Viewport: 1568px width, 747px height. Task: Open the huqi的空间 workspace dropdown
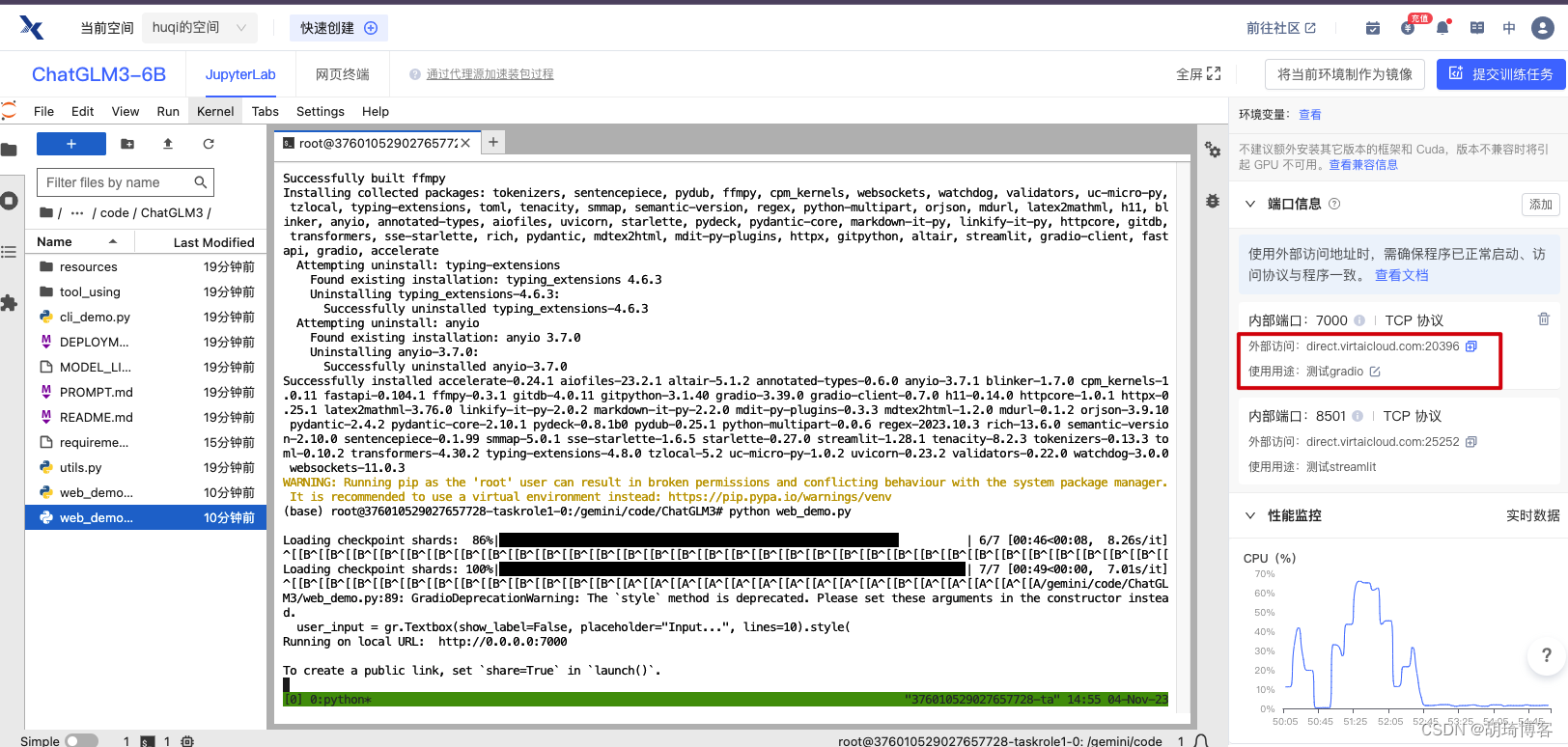click(199, 28)
